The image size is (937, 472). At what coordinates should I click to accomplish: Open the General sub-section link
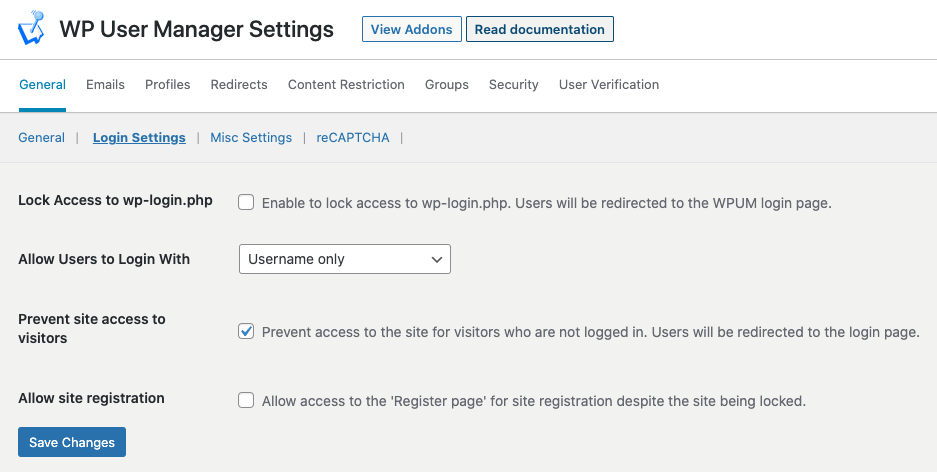41,137
